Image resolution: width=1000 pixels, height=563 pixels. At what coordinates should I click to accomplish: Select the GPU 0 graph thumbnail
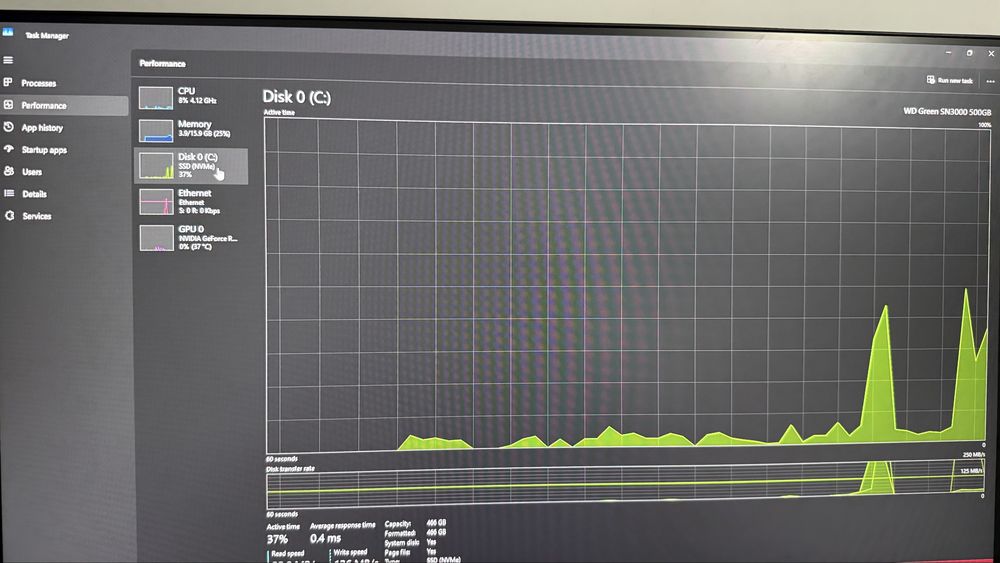[156, 238]
